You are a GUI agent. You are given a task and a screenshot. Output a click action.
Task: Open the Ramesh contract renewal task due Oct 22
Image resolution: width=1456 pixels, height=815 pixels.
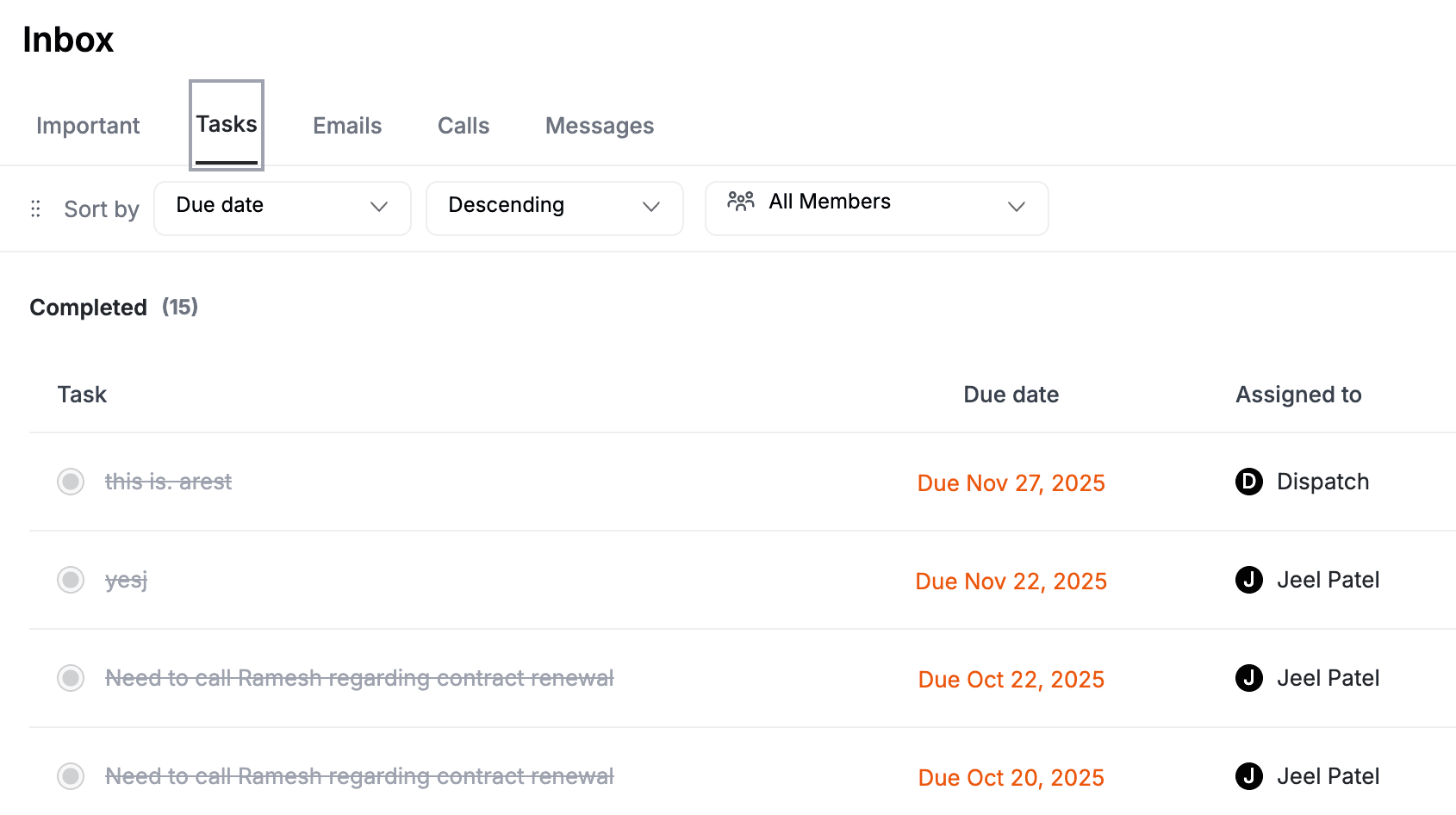point(359,678)
